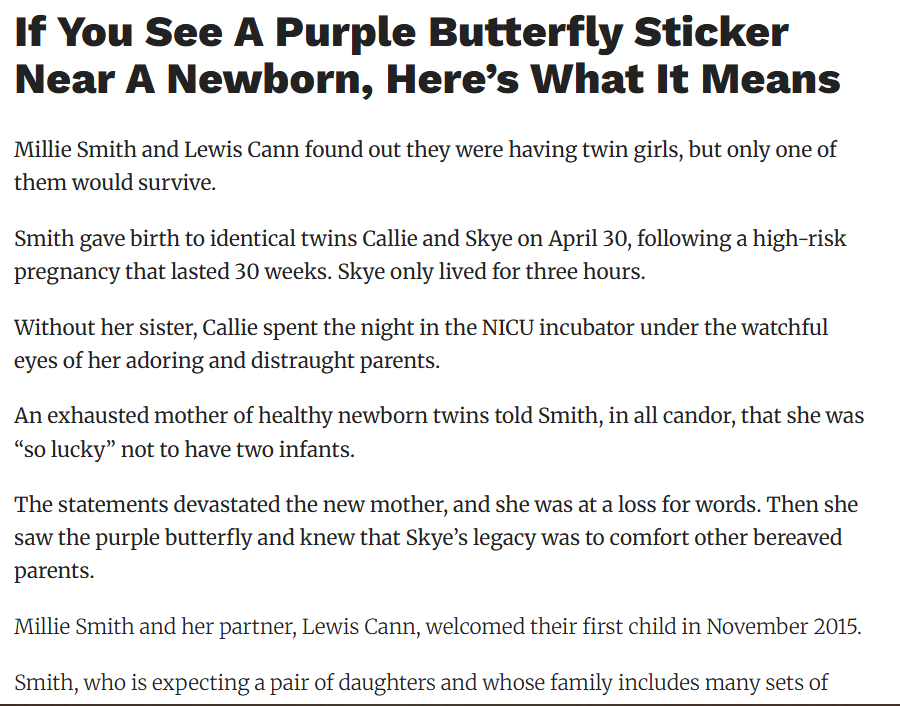This screenshot has width=900, height=706.
Task: Click the sentence "Millie Smith and her partner"
Action: coord(436,627)
